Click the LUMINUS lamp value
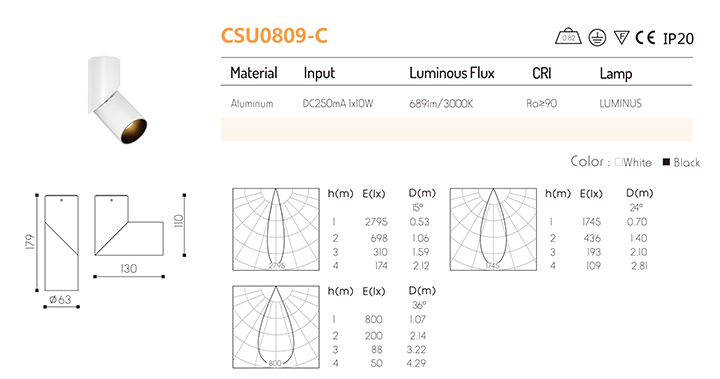 coord(620,103)
